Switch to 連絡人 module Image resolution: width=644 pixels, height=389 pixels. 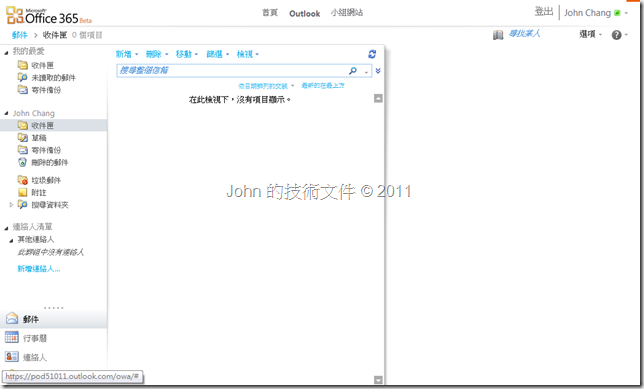point(53,357)
